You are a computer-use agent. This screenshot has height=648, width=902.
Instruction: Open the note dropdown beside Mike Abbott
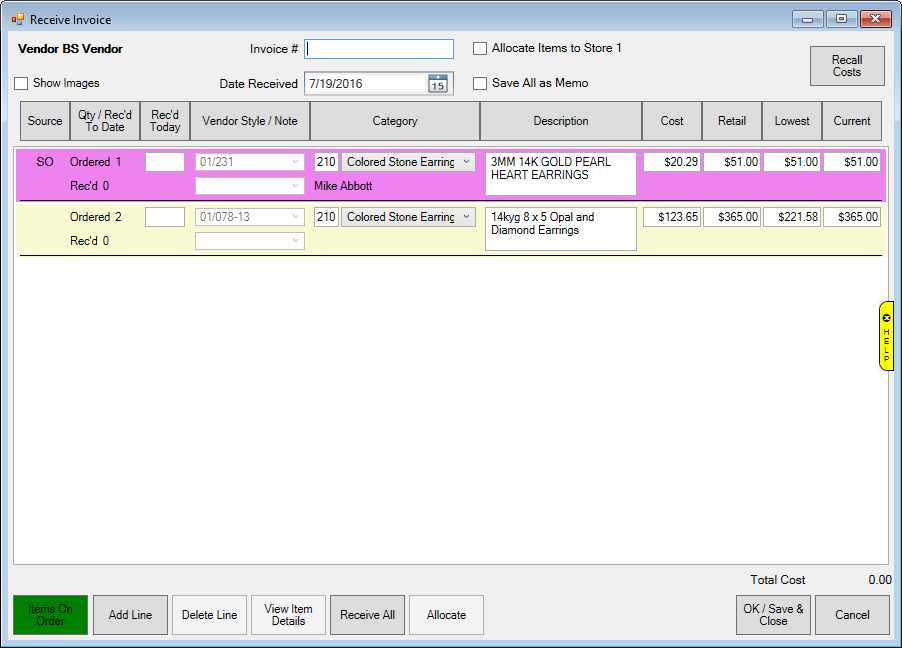(294, 186)
